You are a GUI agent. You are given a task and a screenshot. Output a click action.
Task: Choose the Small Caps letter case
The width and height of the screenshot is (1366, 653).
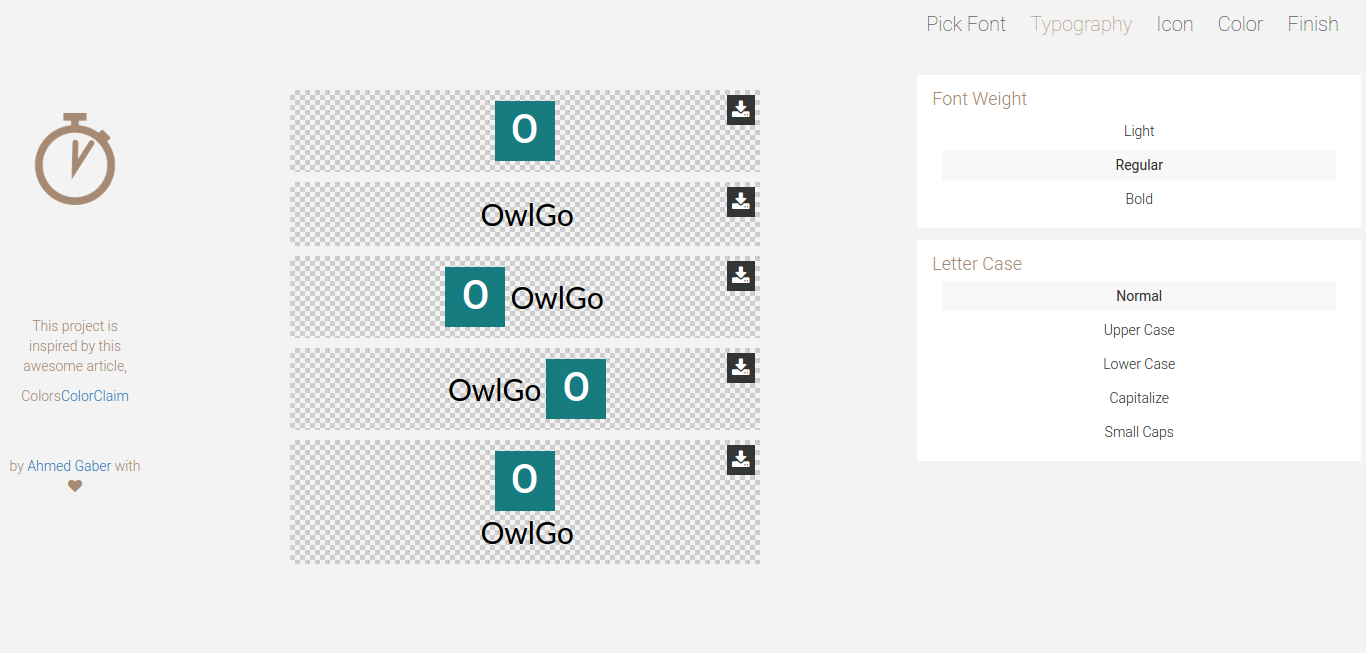click(x=1138, y=432)
